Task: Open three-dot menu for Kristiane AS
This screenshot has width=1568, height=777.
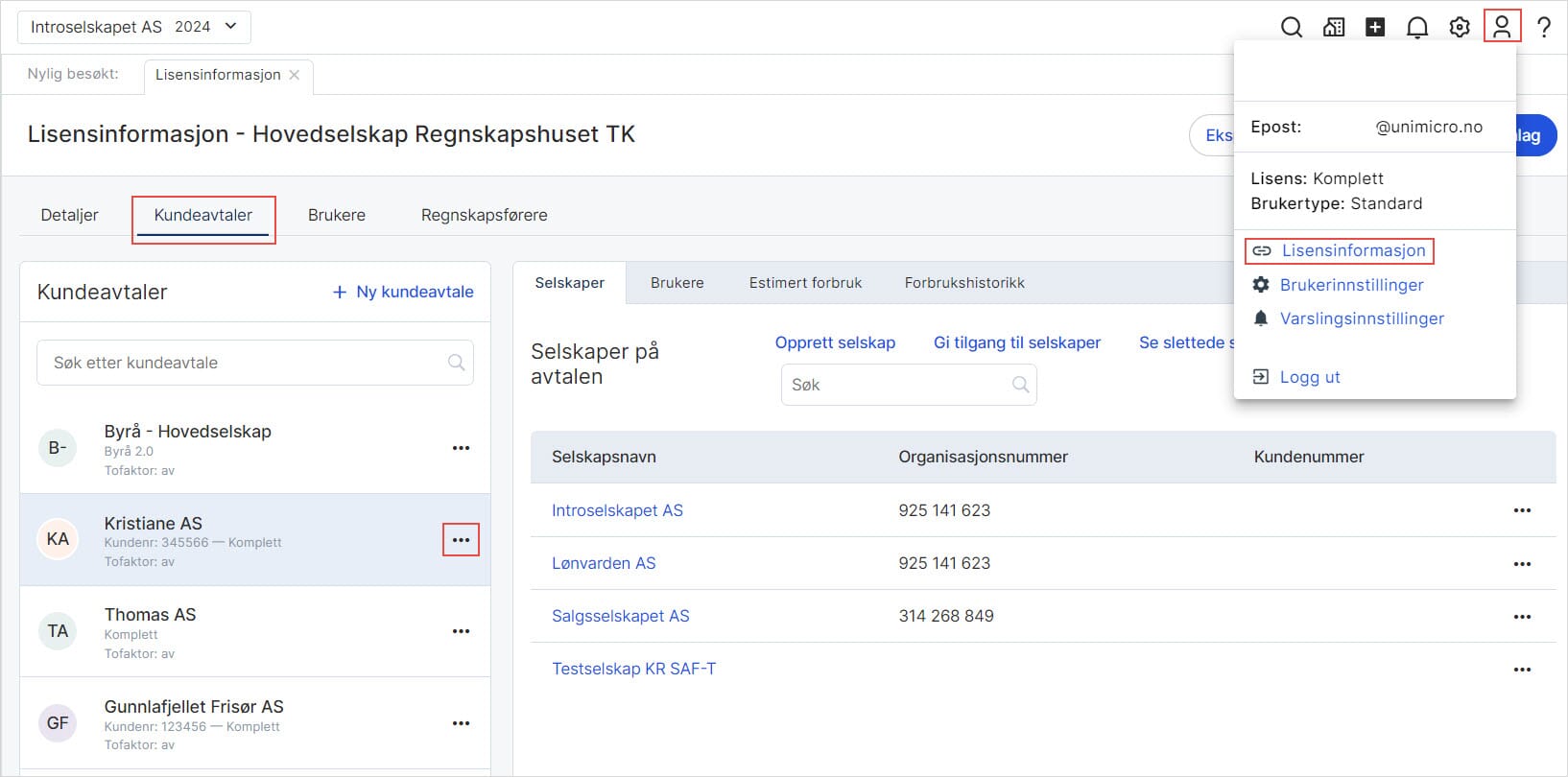Action: pos(461,540)
